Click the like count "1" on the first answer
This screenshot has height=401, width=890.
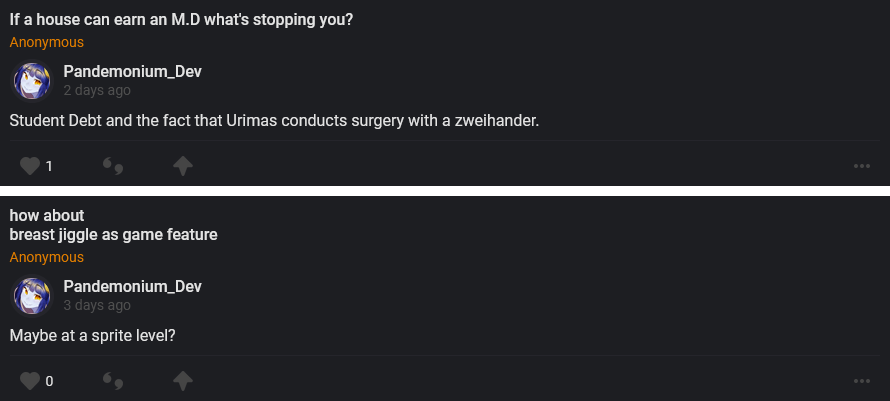tap(49, 166)
